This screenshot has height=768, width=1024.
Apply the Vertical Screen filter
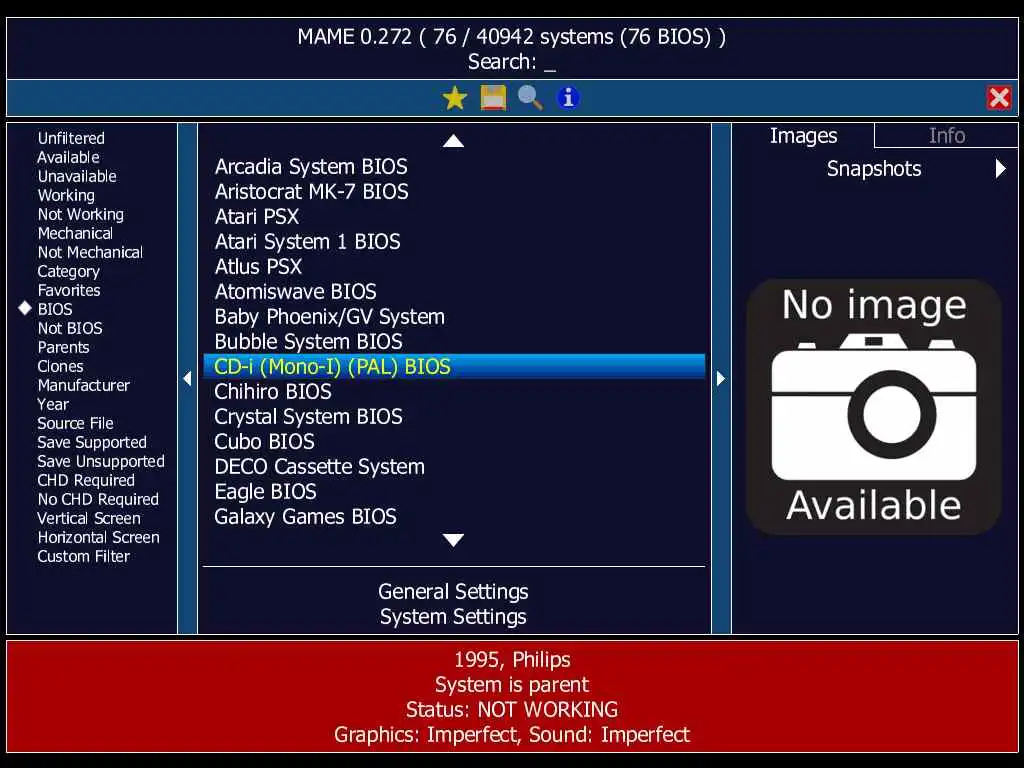click(89, 518)
